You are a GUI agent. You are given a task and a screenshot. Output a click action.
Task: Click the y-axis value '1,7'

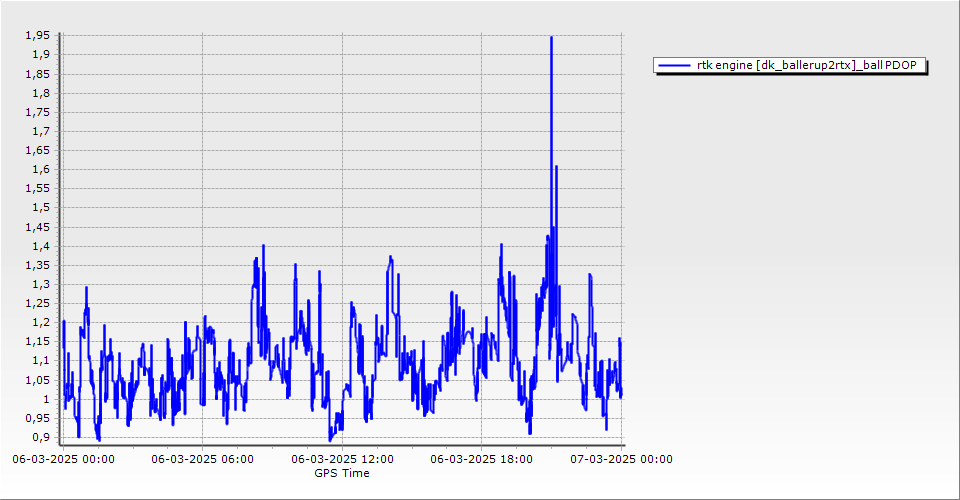click(x=41, y=132)
